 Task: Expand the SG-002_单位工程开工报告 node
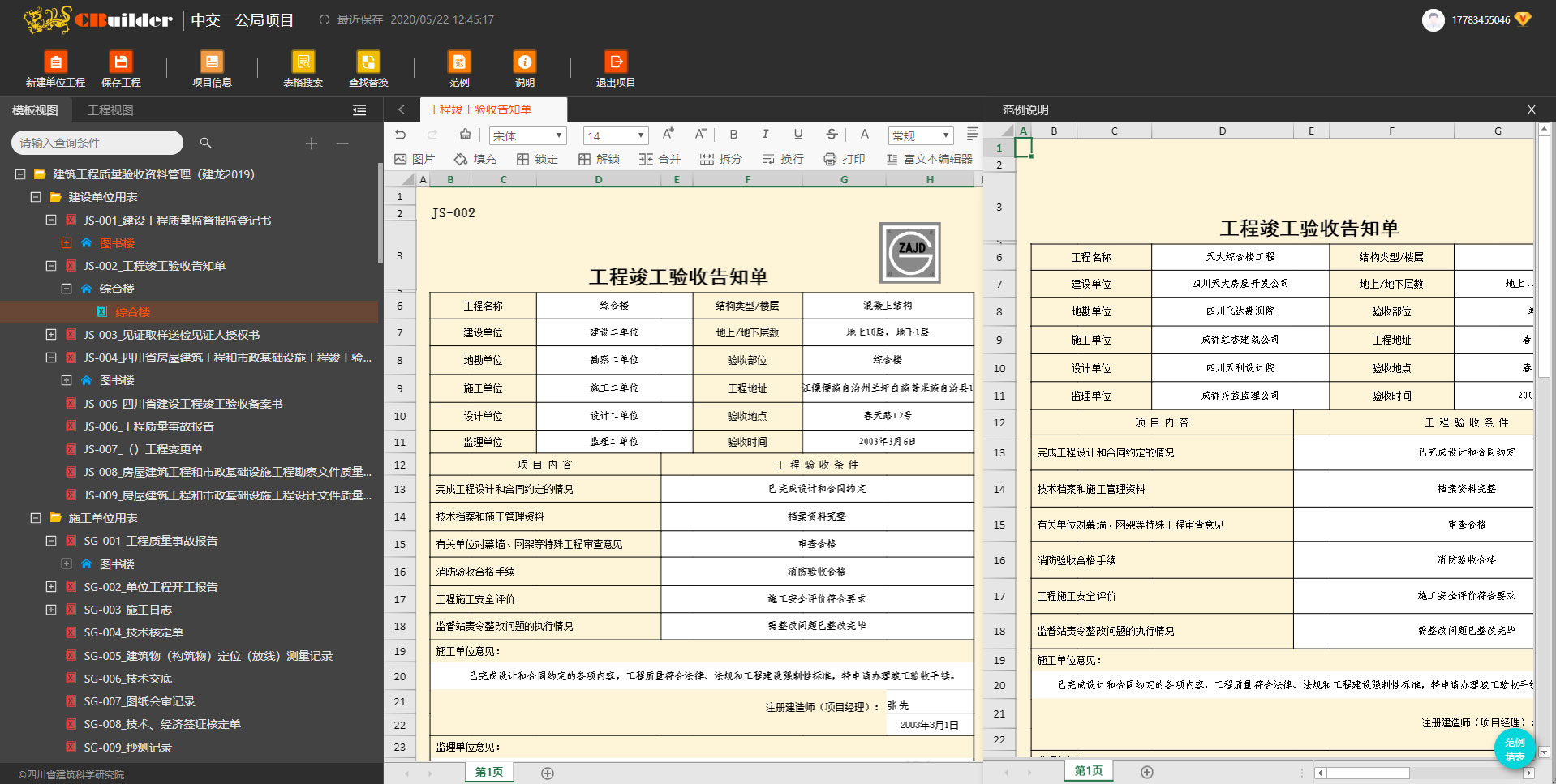(x=51, y=587)
